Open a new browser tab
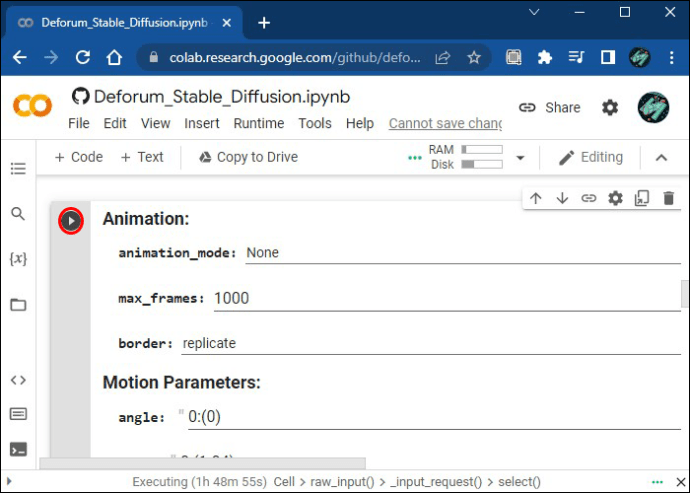The image size is (690, 493). coord(264,23)
